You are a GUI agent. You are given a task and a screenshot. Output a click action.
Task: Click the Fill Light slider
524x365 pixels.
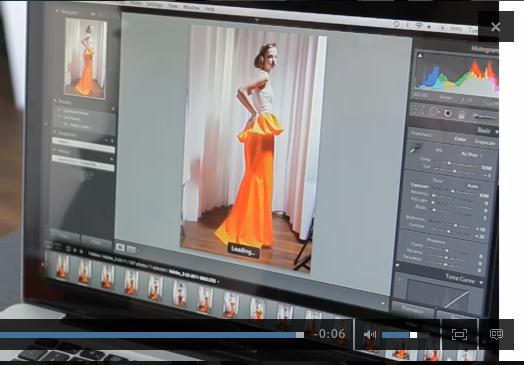tap(452, 205)
